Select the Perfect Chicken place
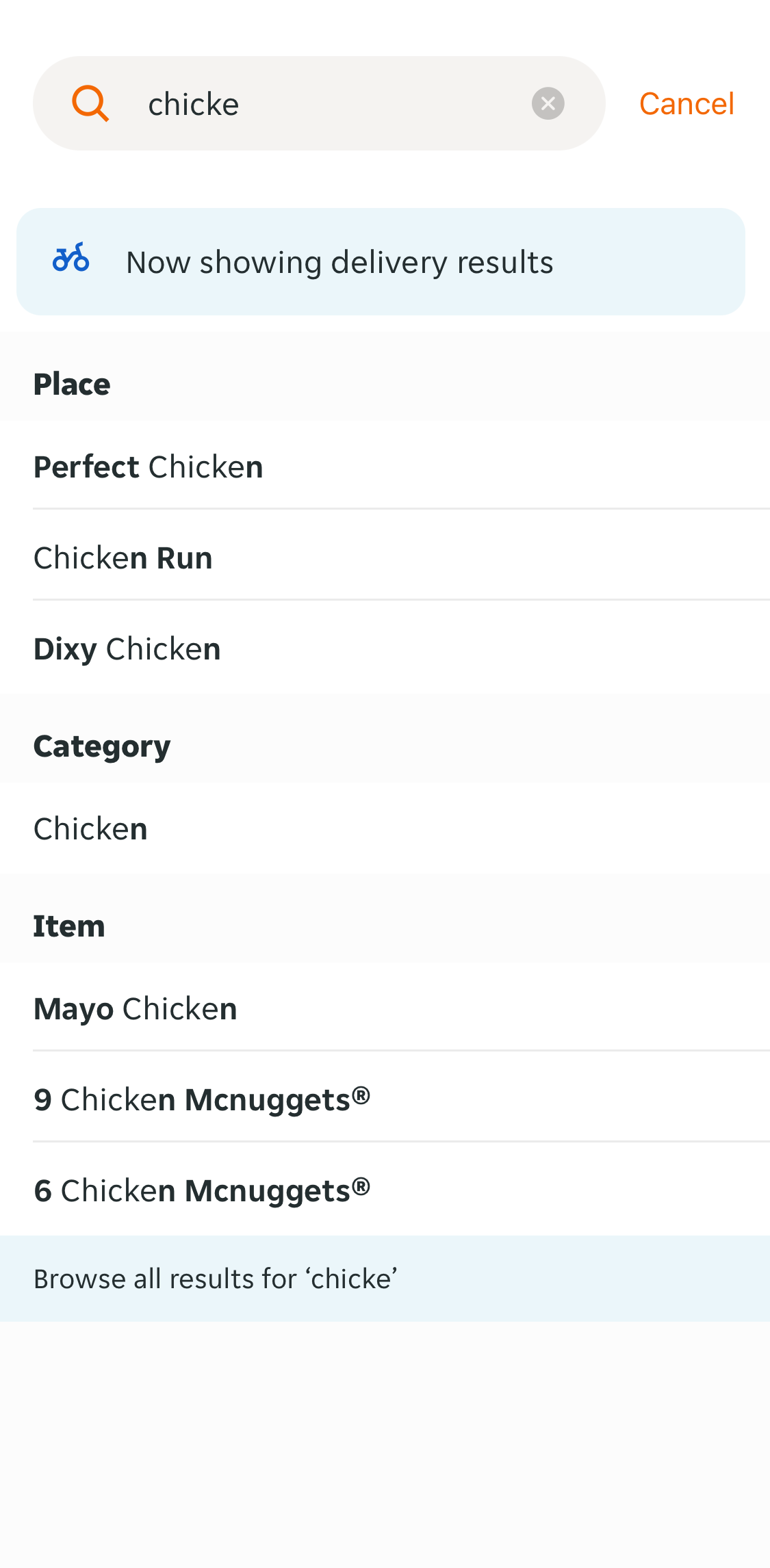The image size is (770, 1568). [148, 466]
